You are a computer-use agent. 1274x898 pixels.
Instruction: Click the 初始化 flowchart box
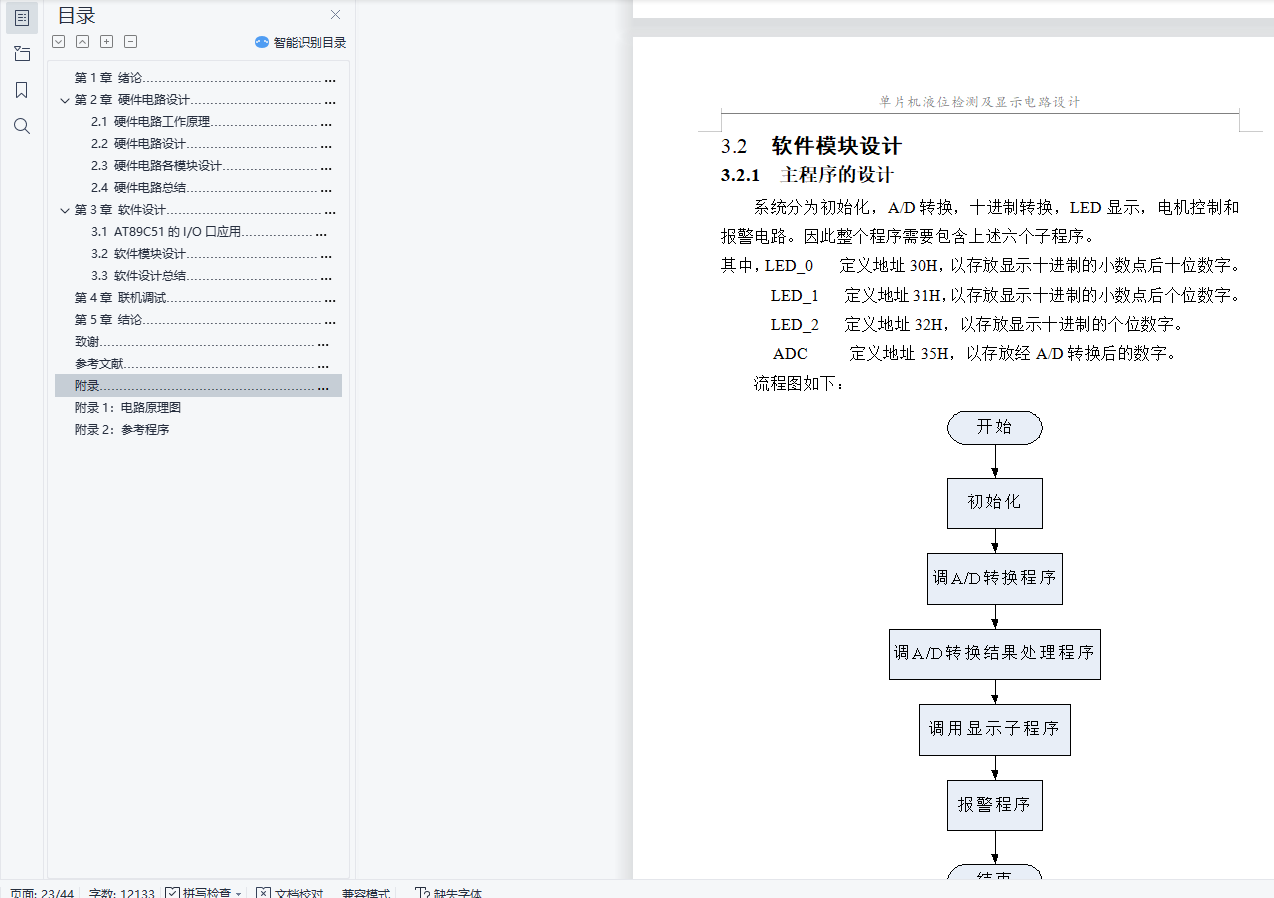[x=995, y=502]
